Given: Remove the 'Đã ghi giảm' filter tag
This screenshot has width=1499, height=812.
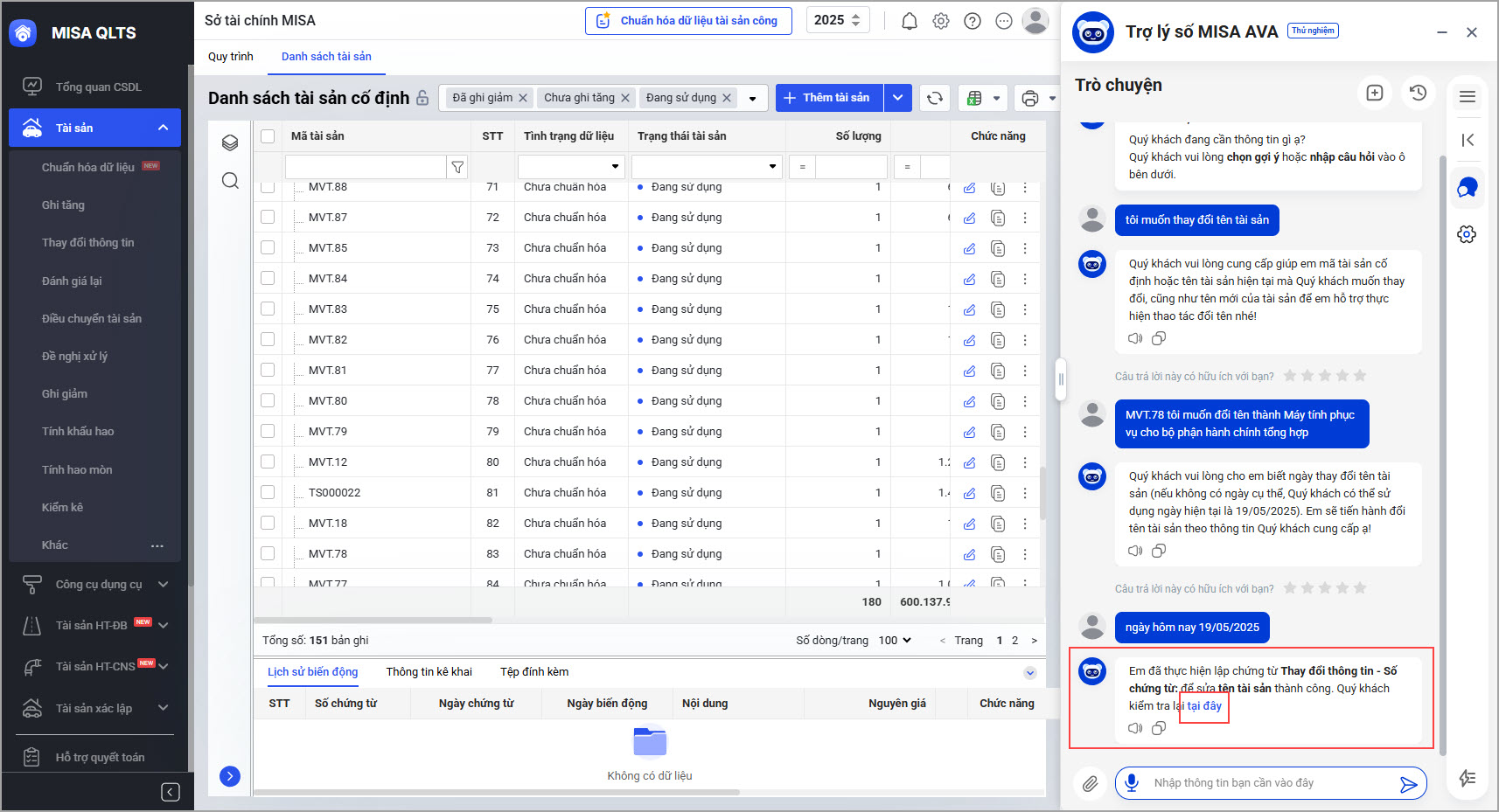Looking at the screenshot, I should point(523,98).
